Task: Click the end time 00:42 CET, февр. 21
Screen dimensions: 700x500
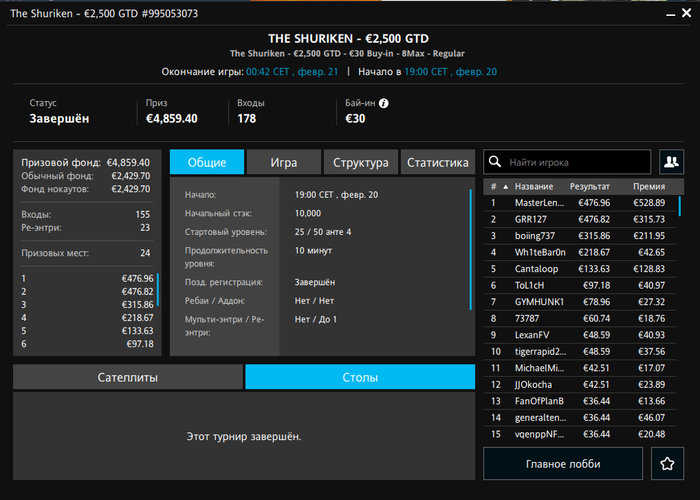Action: 292,72
